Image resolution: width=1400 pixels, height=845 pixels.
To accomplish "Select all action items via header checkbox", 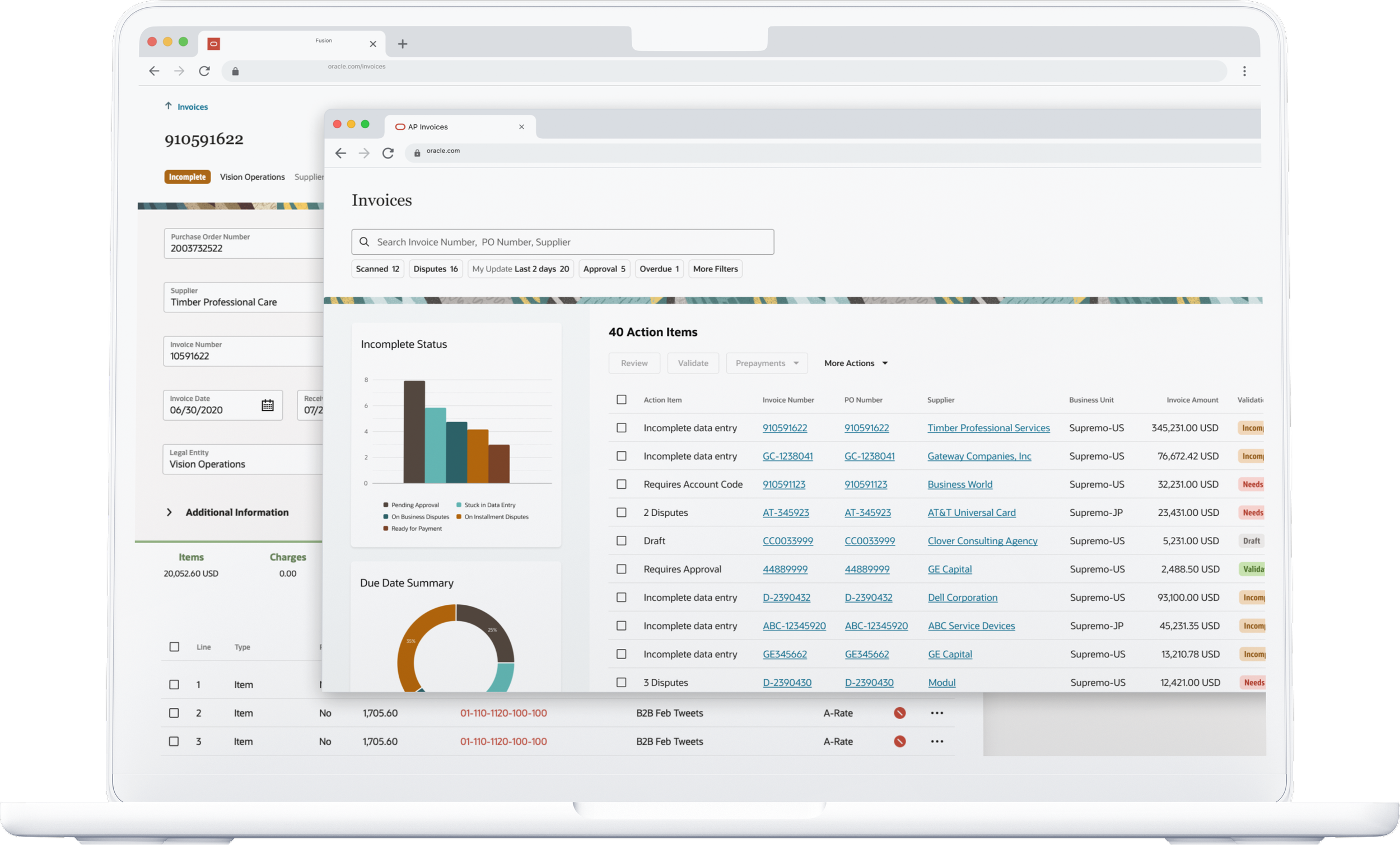I will (622, 399).
